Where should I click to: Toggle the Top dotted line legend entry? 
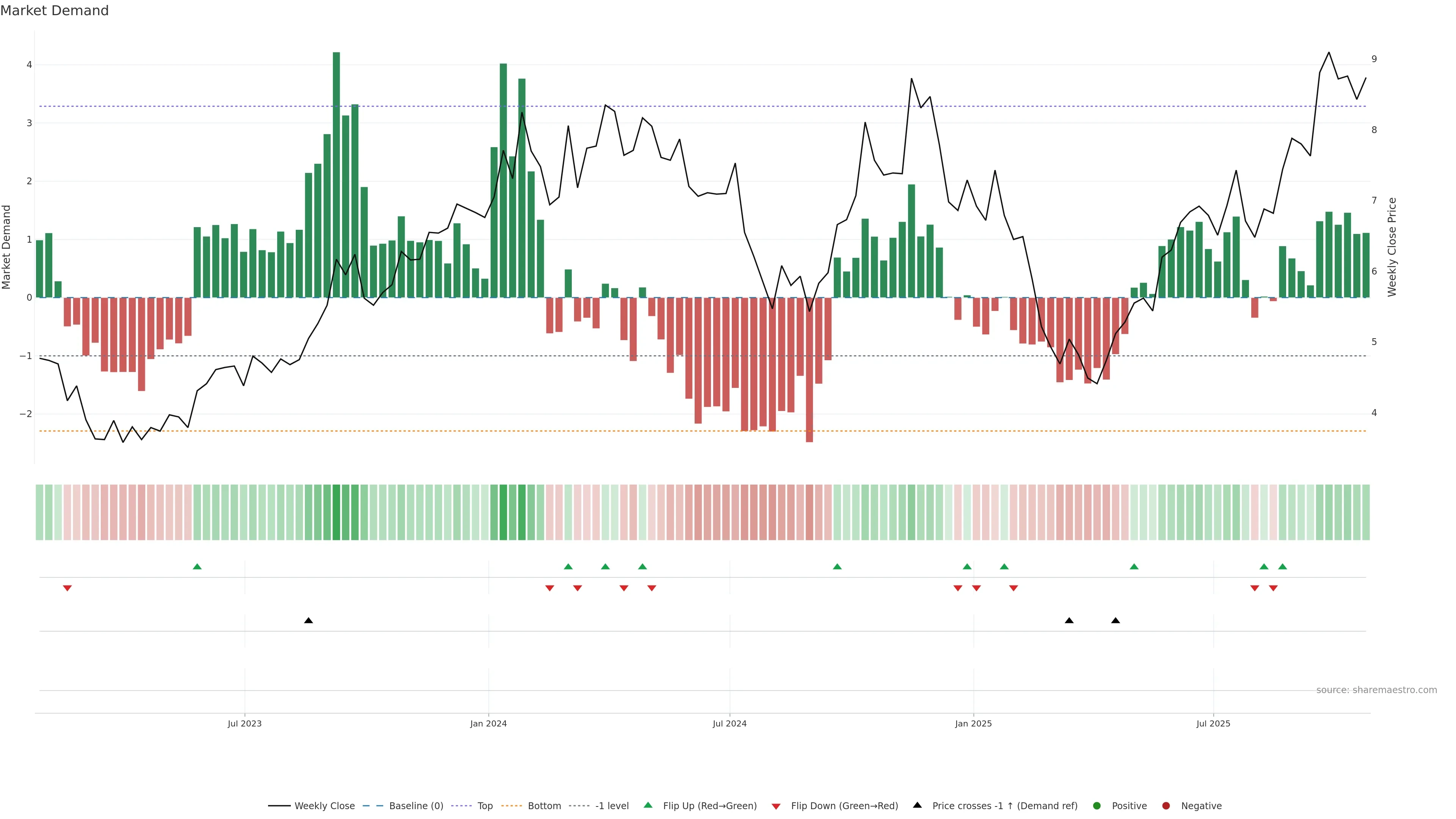tap(485, 805)
